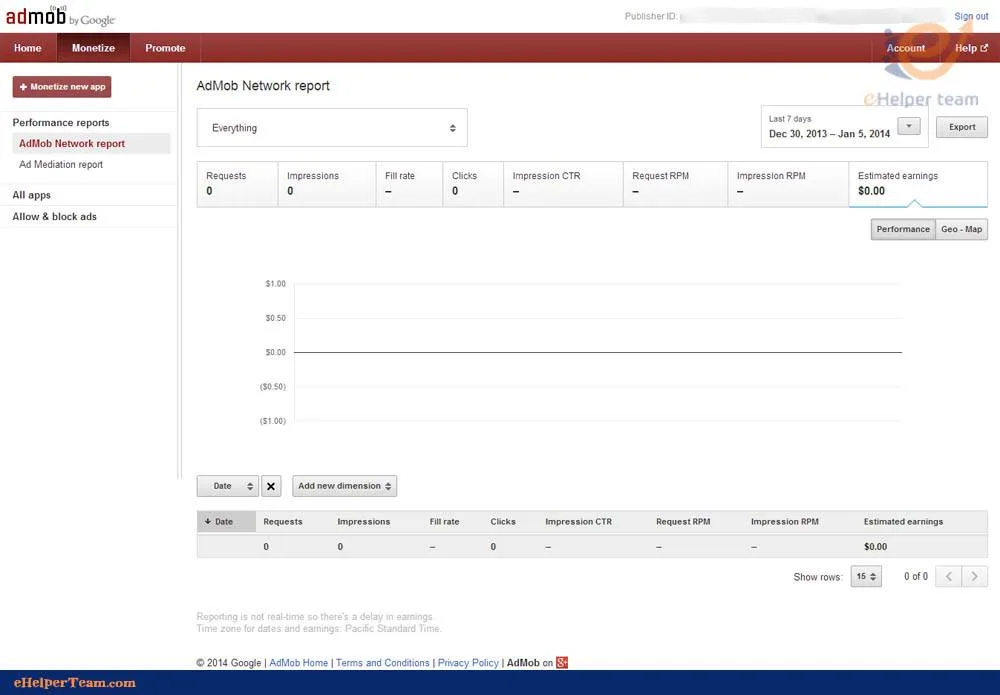The height and width of the screenshot is (695, 1000).
Task: Sort table by Estimated earnings column header
Action: click(x=903, y=522)
